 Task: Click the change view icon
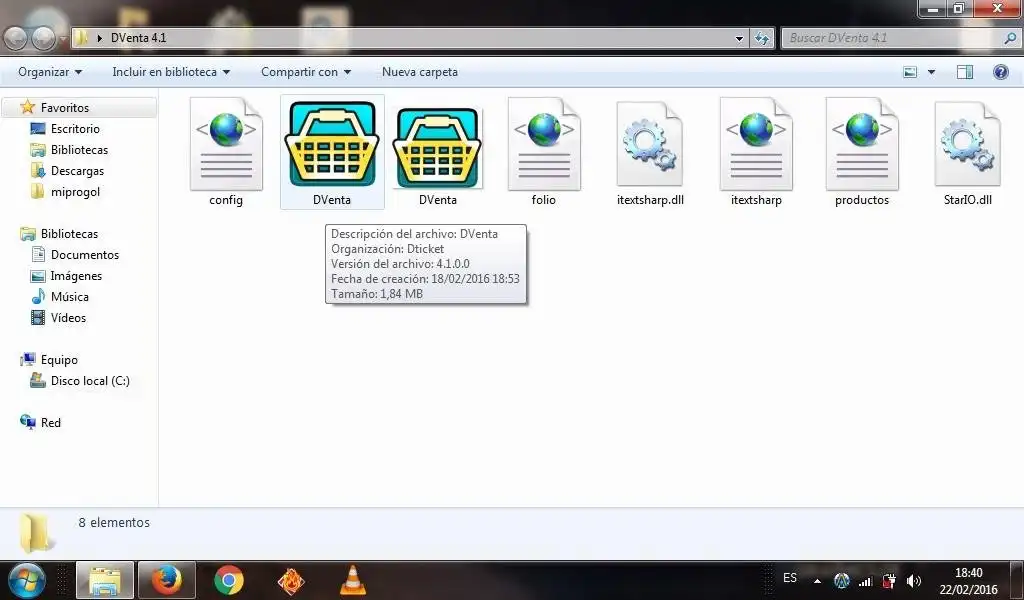tap(910, 72)
